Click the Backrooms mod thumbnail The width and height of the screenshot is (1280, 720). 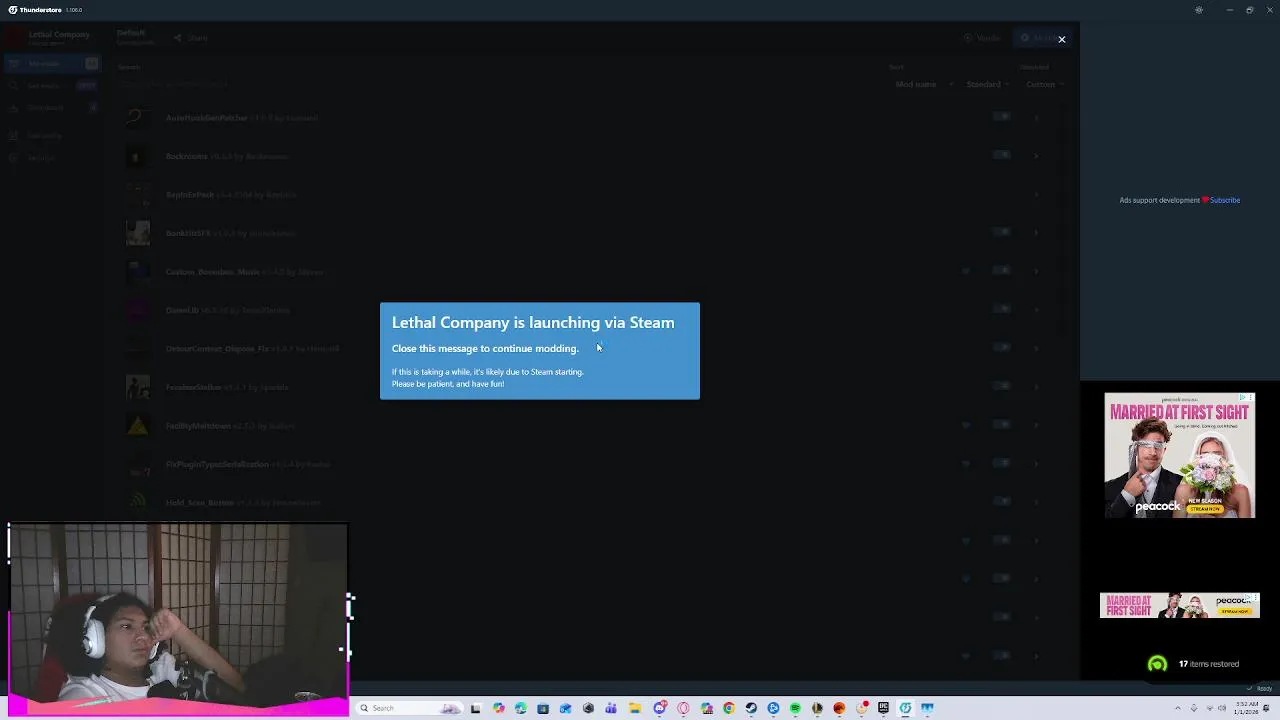click(x=138, y=156)
